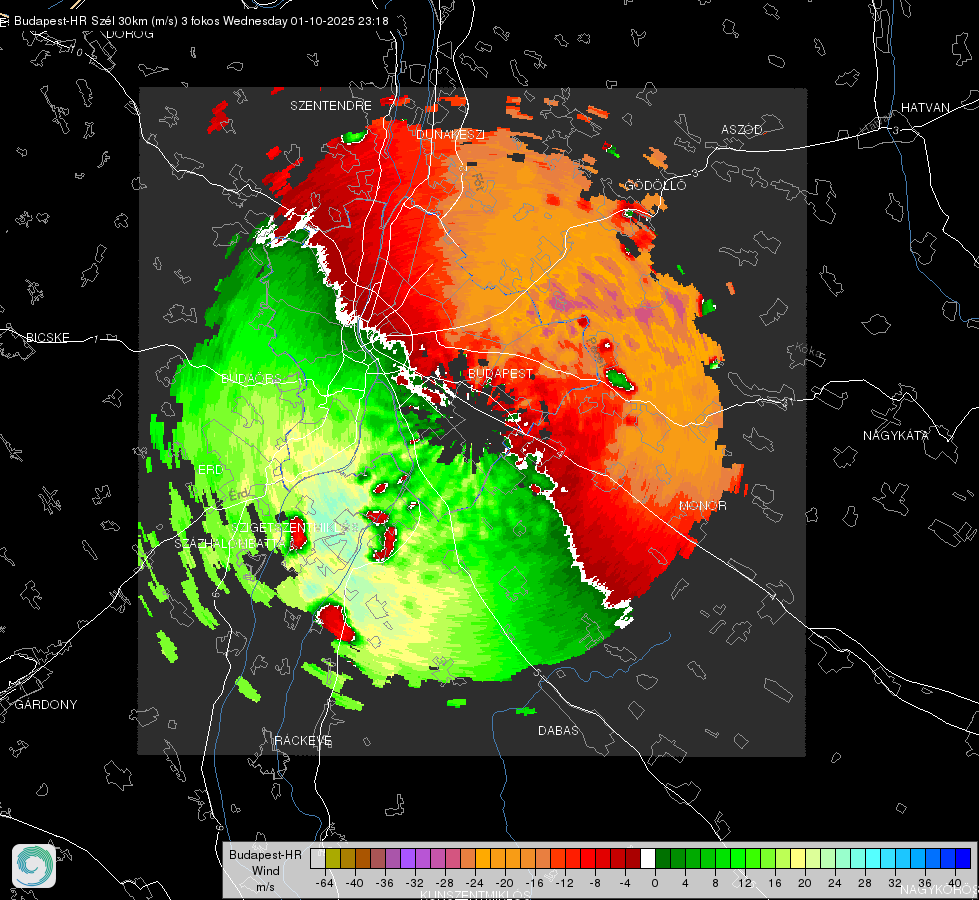The image size is (979, 900).
Task: Pick the light gray first legend swatch
Action: tap(318, 858)
